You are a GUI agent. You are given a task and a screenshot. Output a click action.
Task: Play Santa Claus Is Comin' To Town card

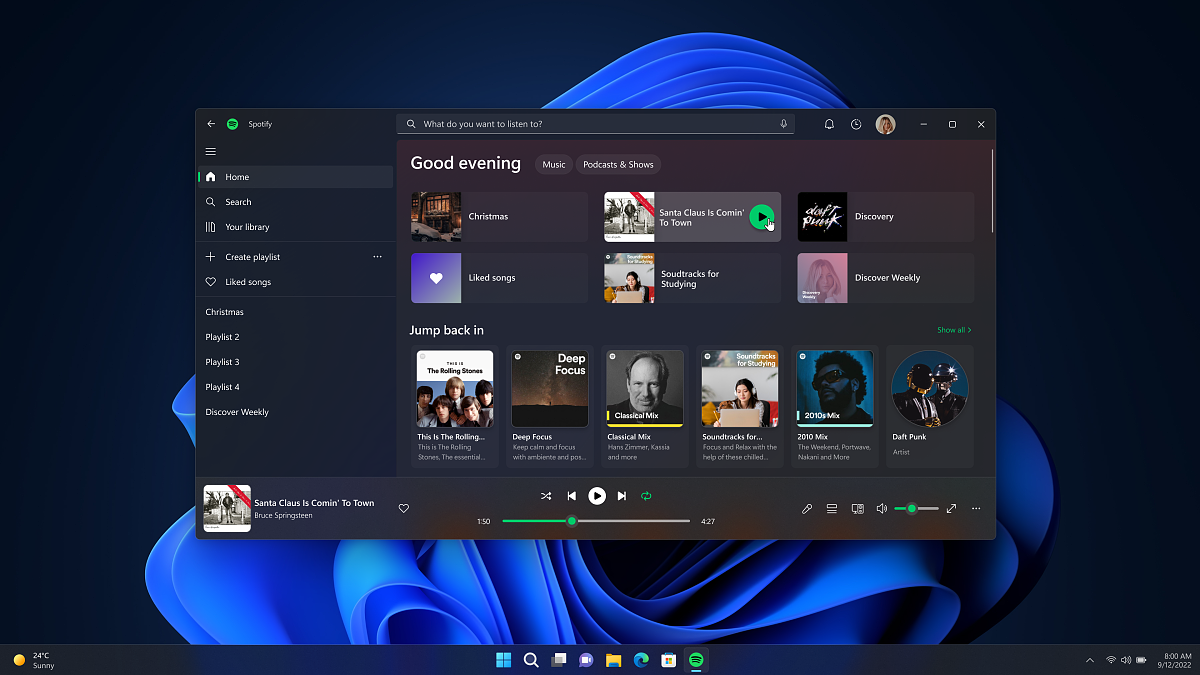pos(761,216)
